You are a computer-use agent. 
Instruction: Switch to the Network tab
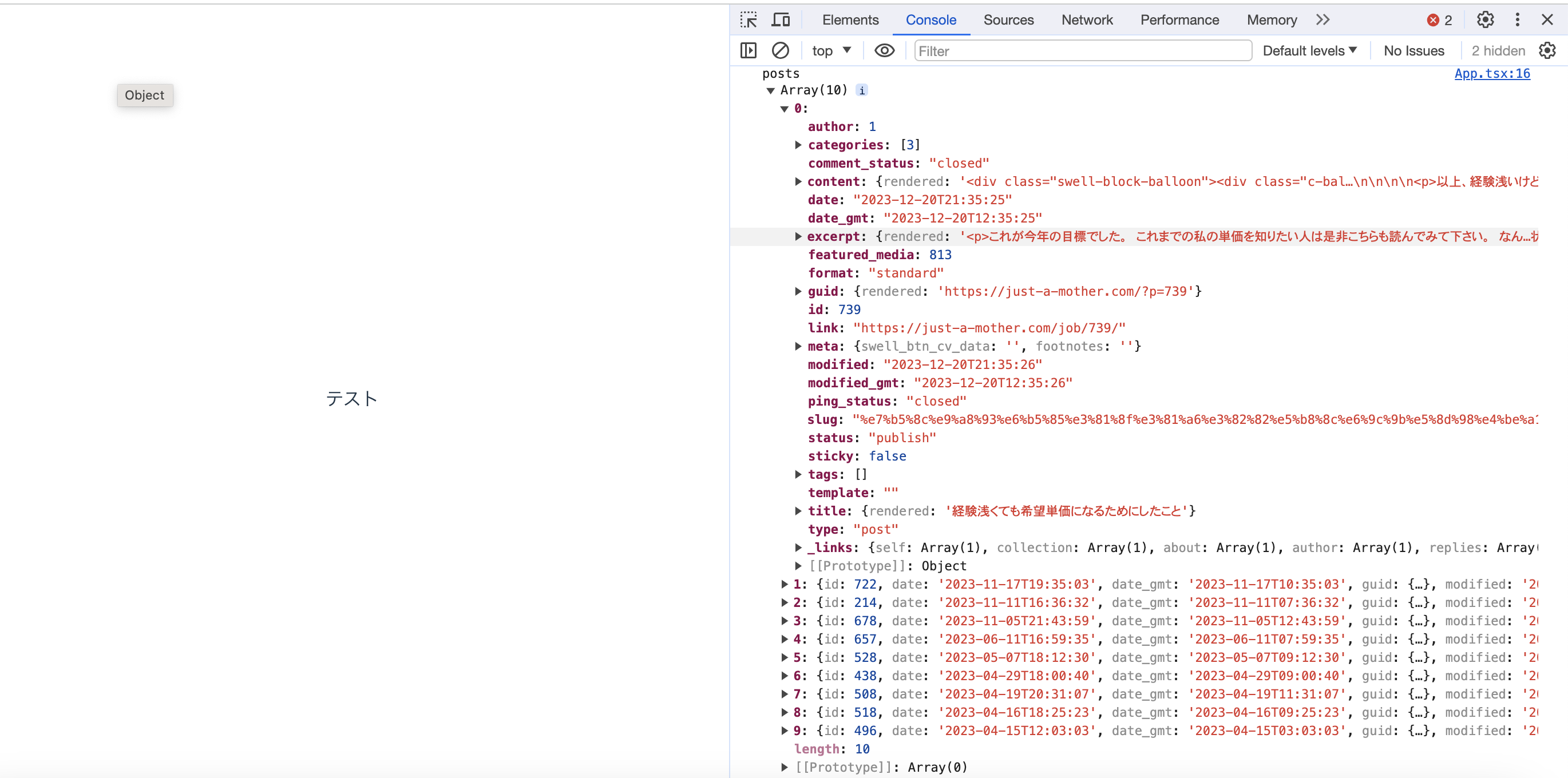(1087, 19)
